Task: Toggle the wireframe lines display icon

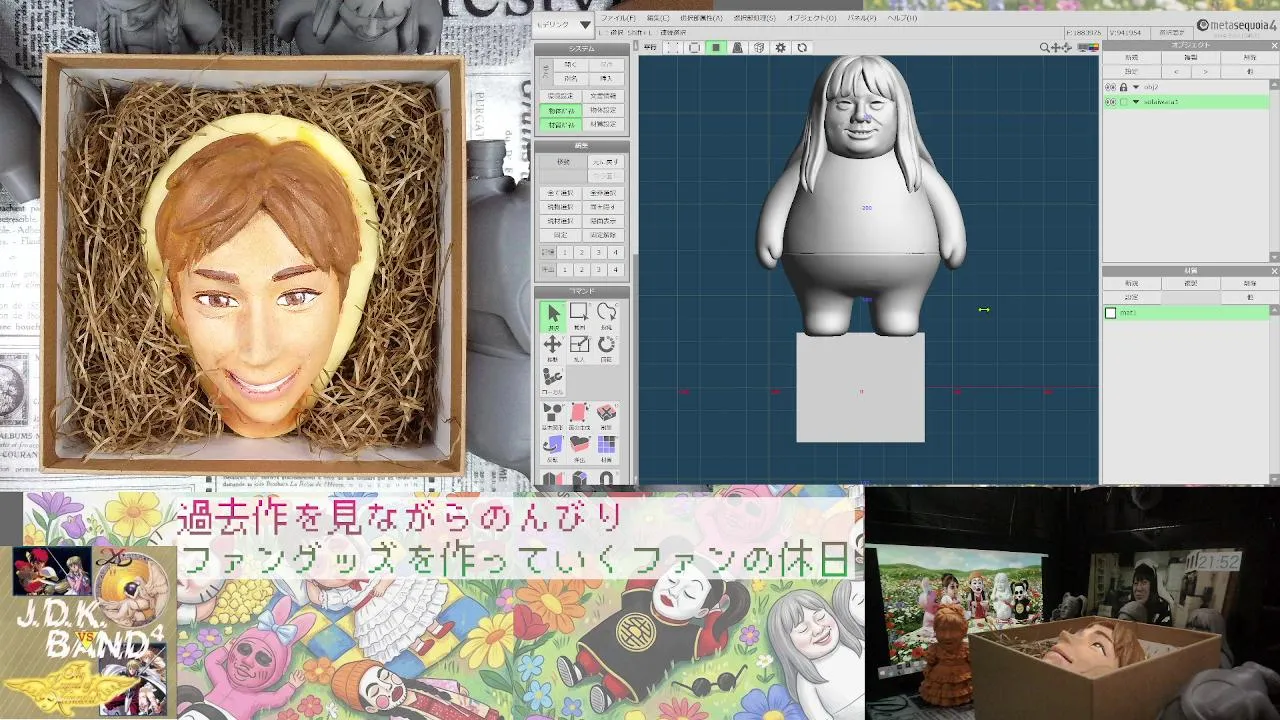Action: pos(694,47)
